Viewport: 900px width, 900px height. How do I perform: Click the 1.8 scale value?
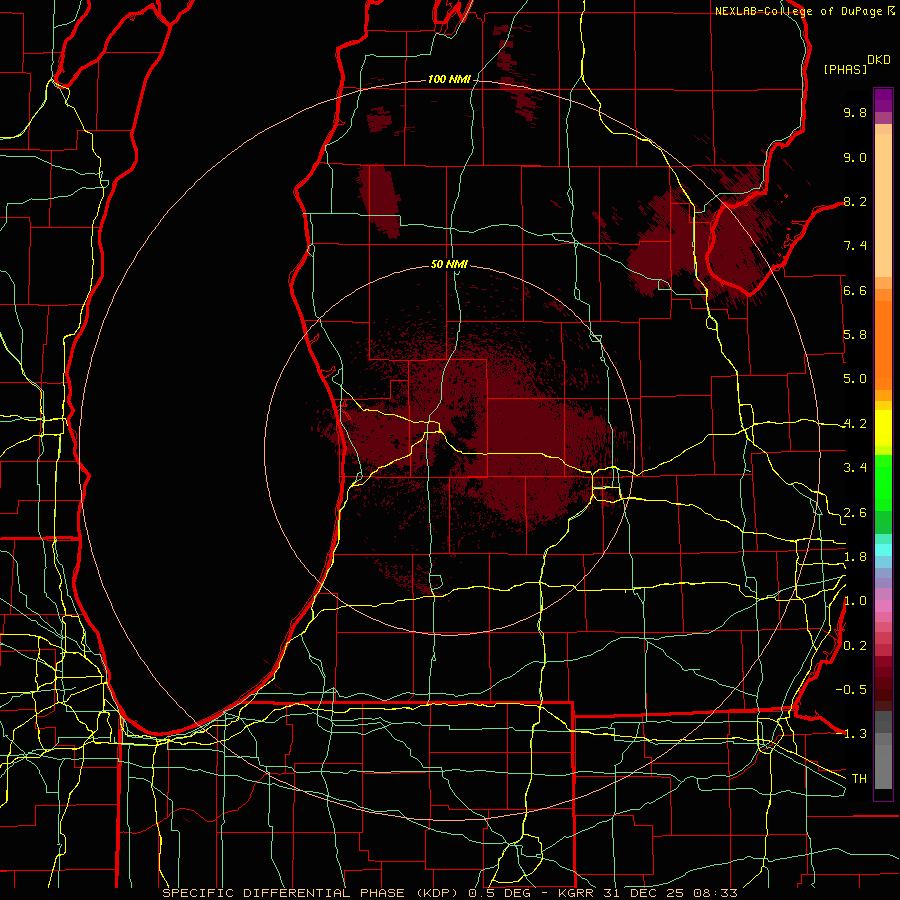(855, 557)
